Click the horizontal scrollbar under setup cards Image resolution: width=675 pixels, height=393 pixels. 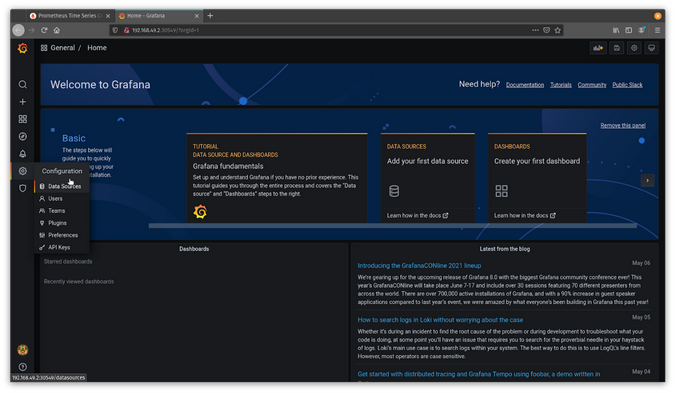(x=393, y=226)
